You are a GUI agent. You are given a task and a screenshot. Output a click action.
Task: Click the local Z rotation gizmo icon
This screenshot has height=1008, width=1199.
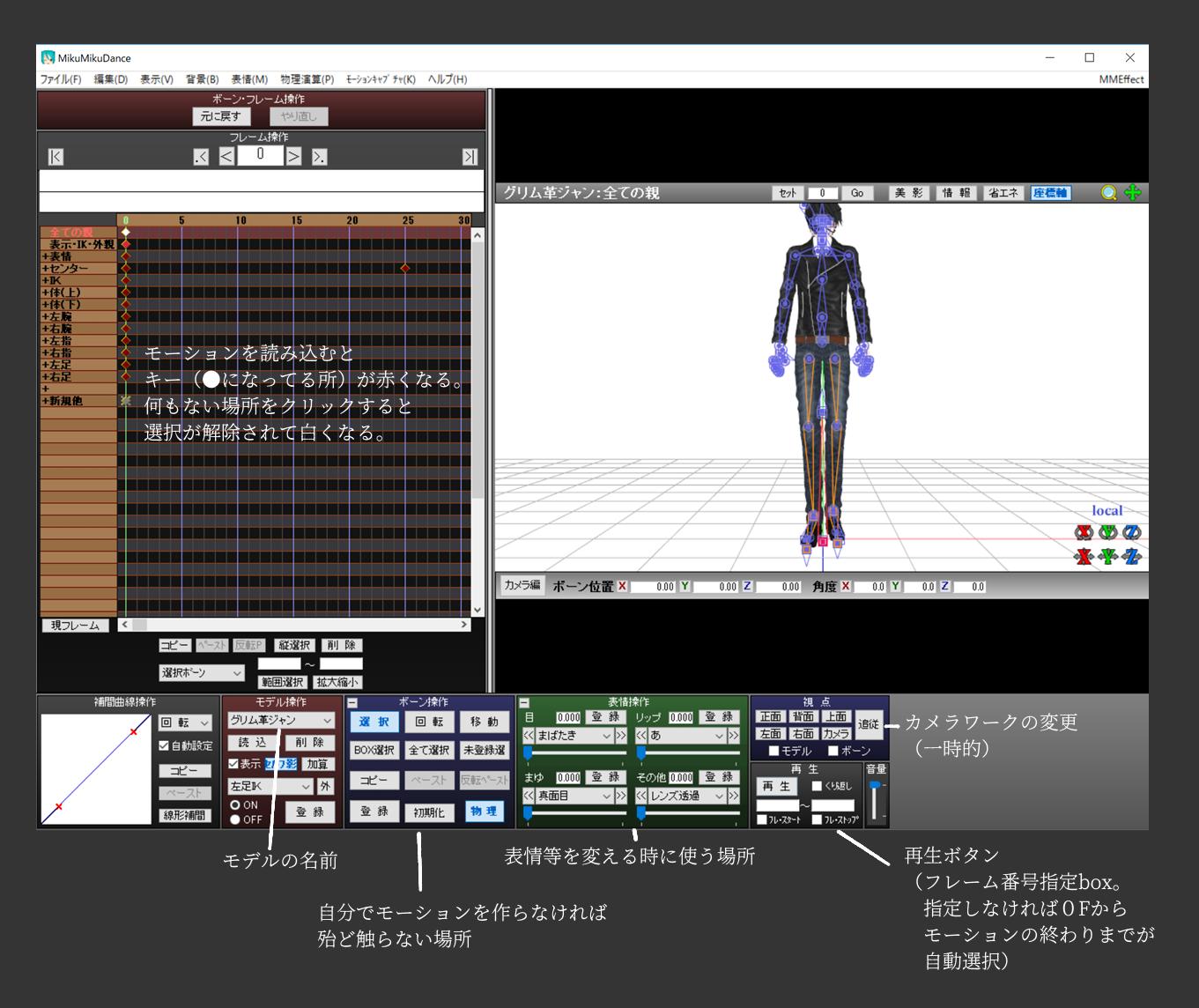tap(1132, 532)
